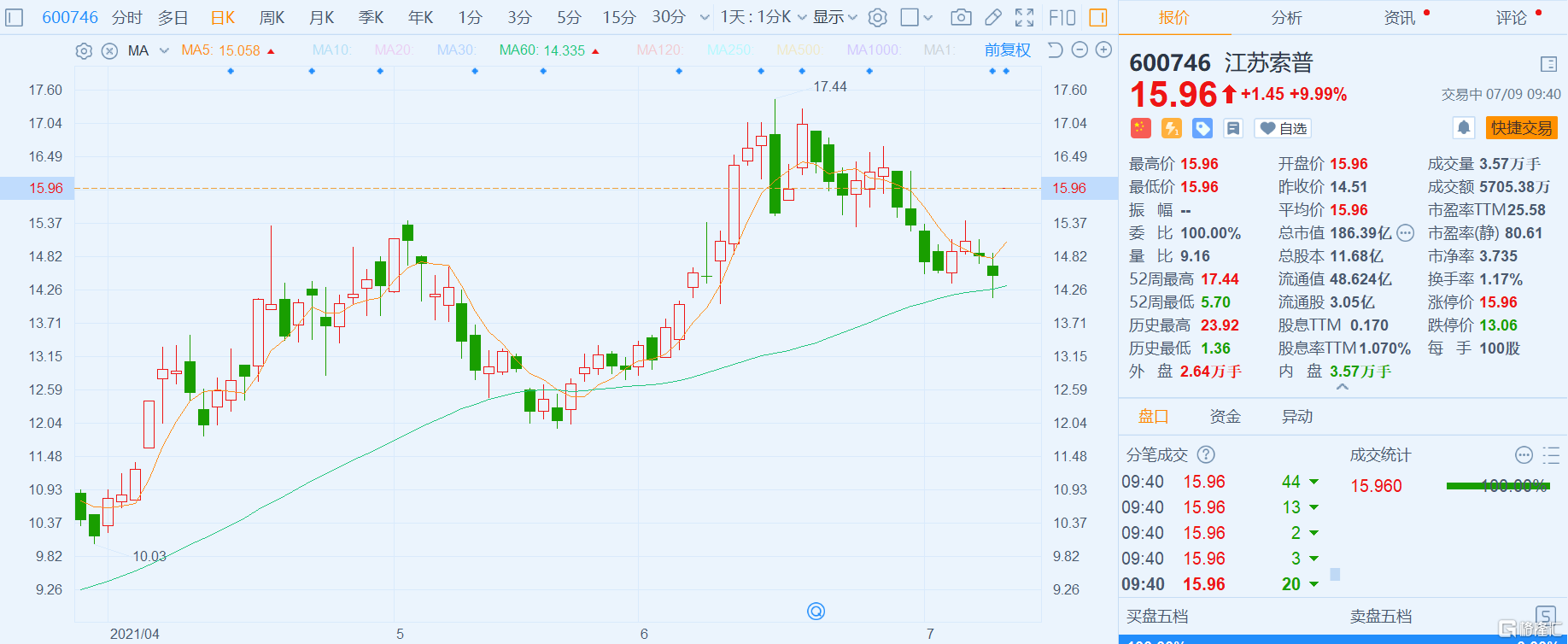
Task: Select the 资金 sub-tab
Action: 1226,417
